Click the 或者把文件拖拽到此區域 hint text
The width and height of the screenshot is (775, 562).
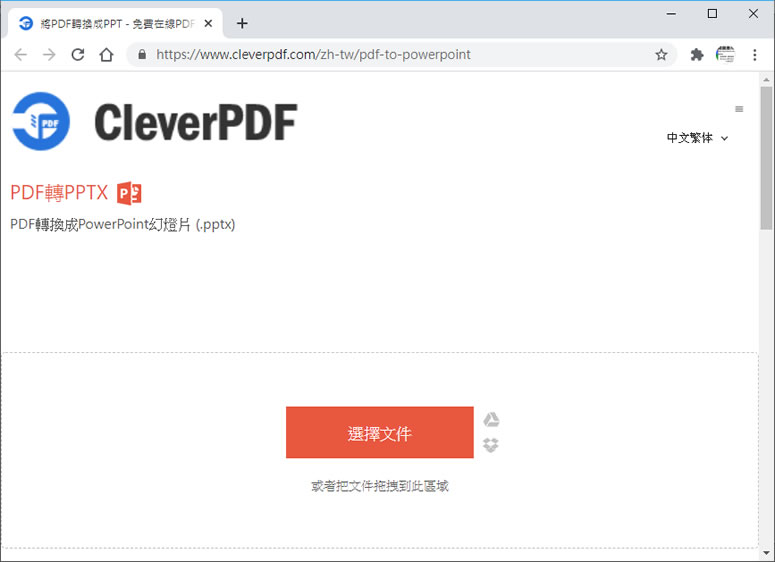[380, 486]
